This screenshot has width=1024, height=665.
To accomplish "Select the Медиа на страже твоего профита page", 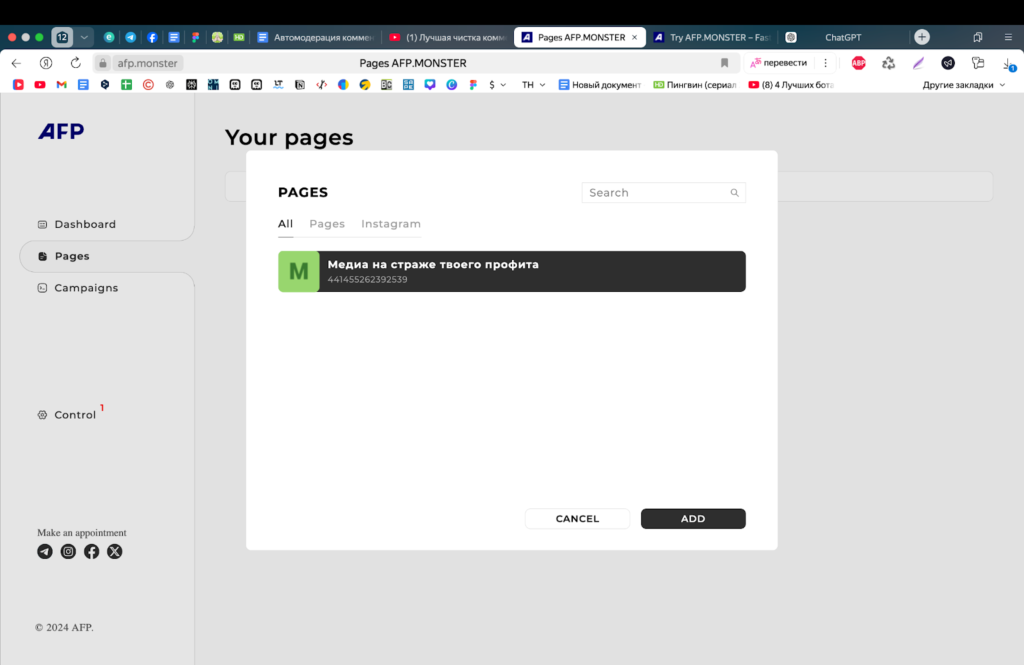I will click(x=530, y=271).
